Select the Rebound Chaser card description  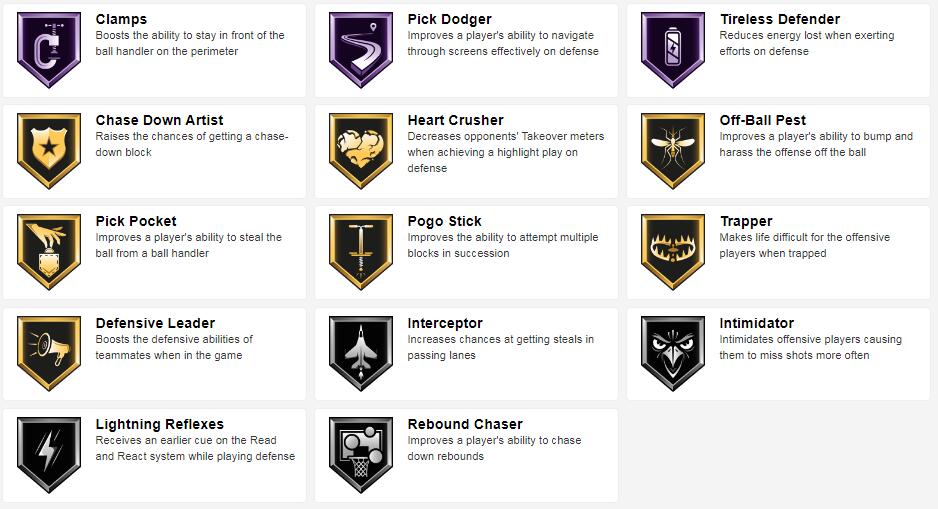[x=495, y=449]
